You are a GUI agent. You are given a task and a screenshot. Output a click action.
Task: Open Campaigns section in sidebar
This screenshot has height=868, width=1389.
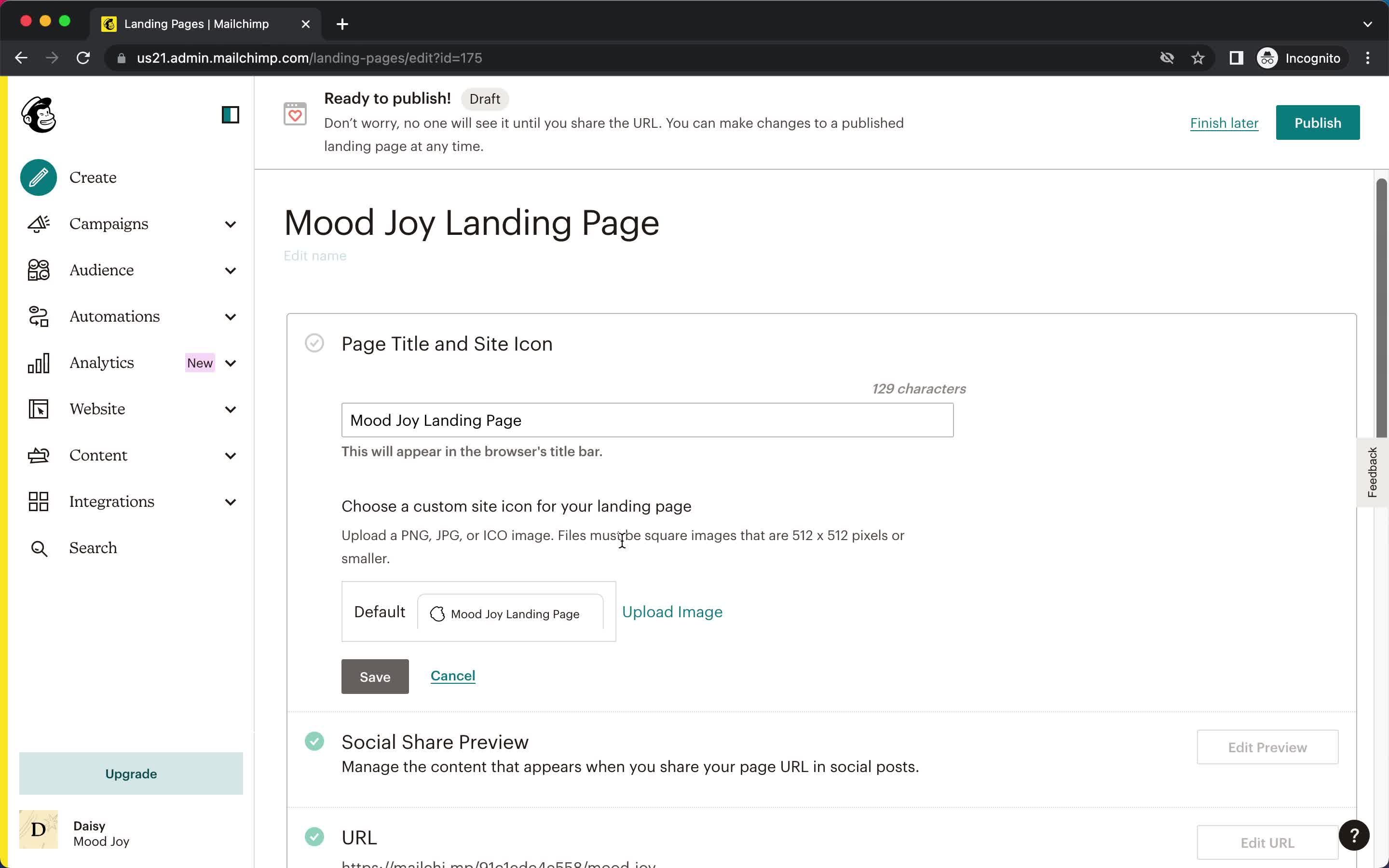point(108,223)
